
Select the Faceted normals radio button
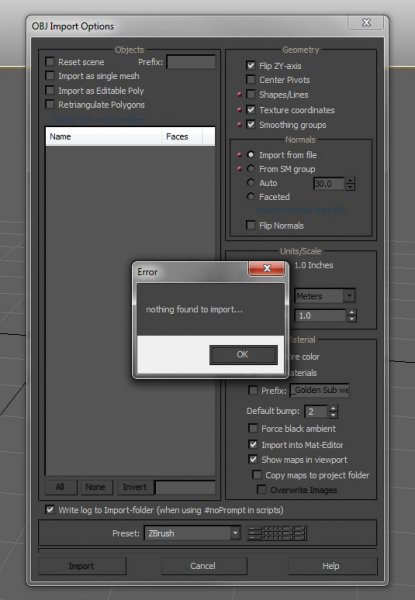pos(251,196)
